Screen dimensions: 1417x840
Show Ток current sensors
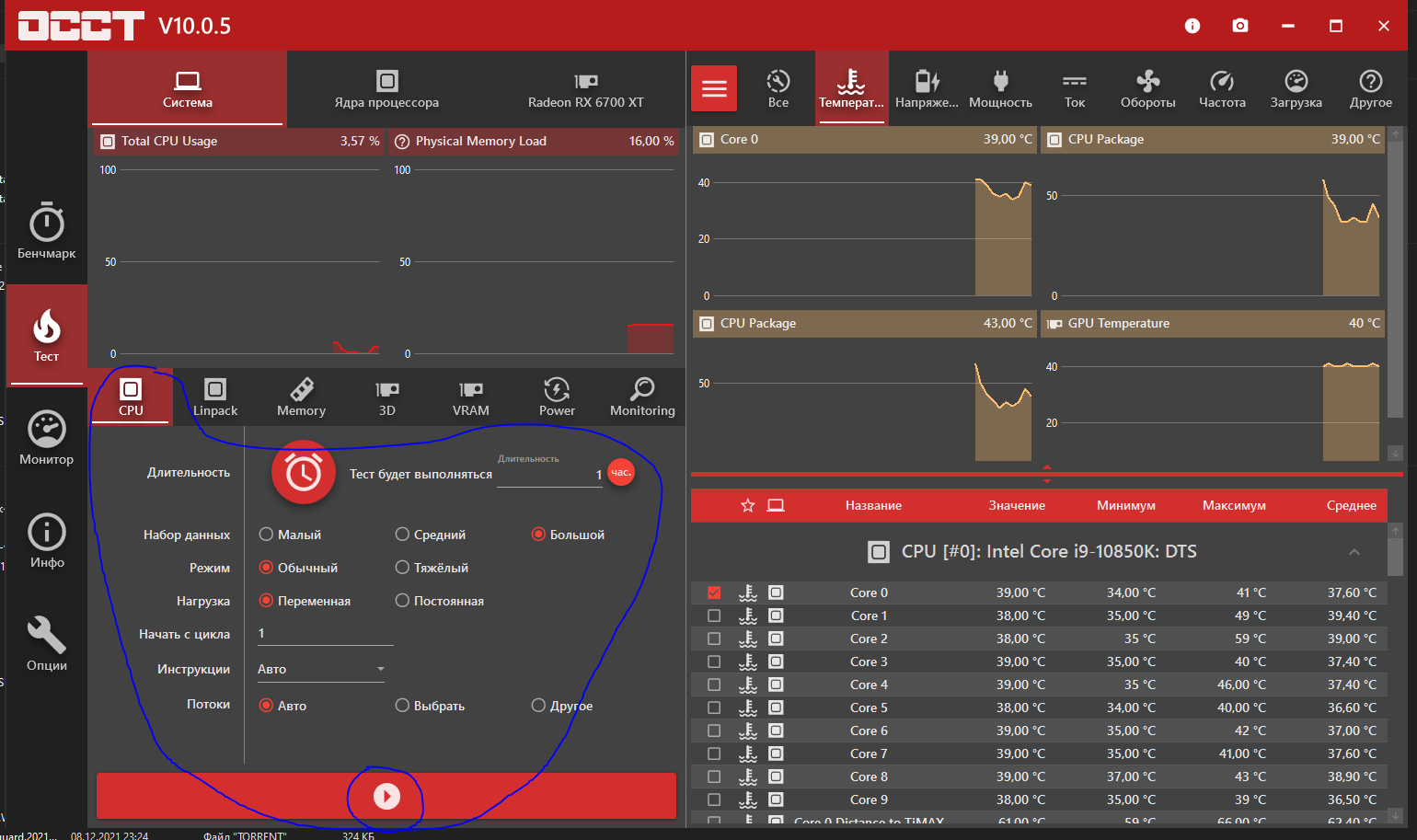click(x=1075, y=88)
